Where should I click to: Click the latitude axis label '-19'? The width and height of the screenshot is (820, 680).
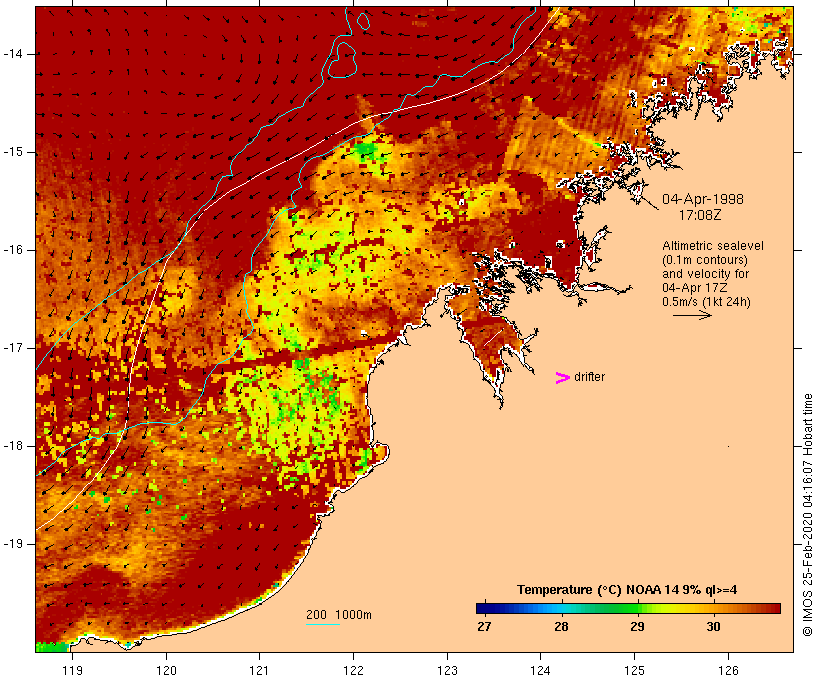(13, 544)
